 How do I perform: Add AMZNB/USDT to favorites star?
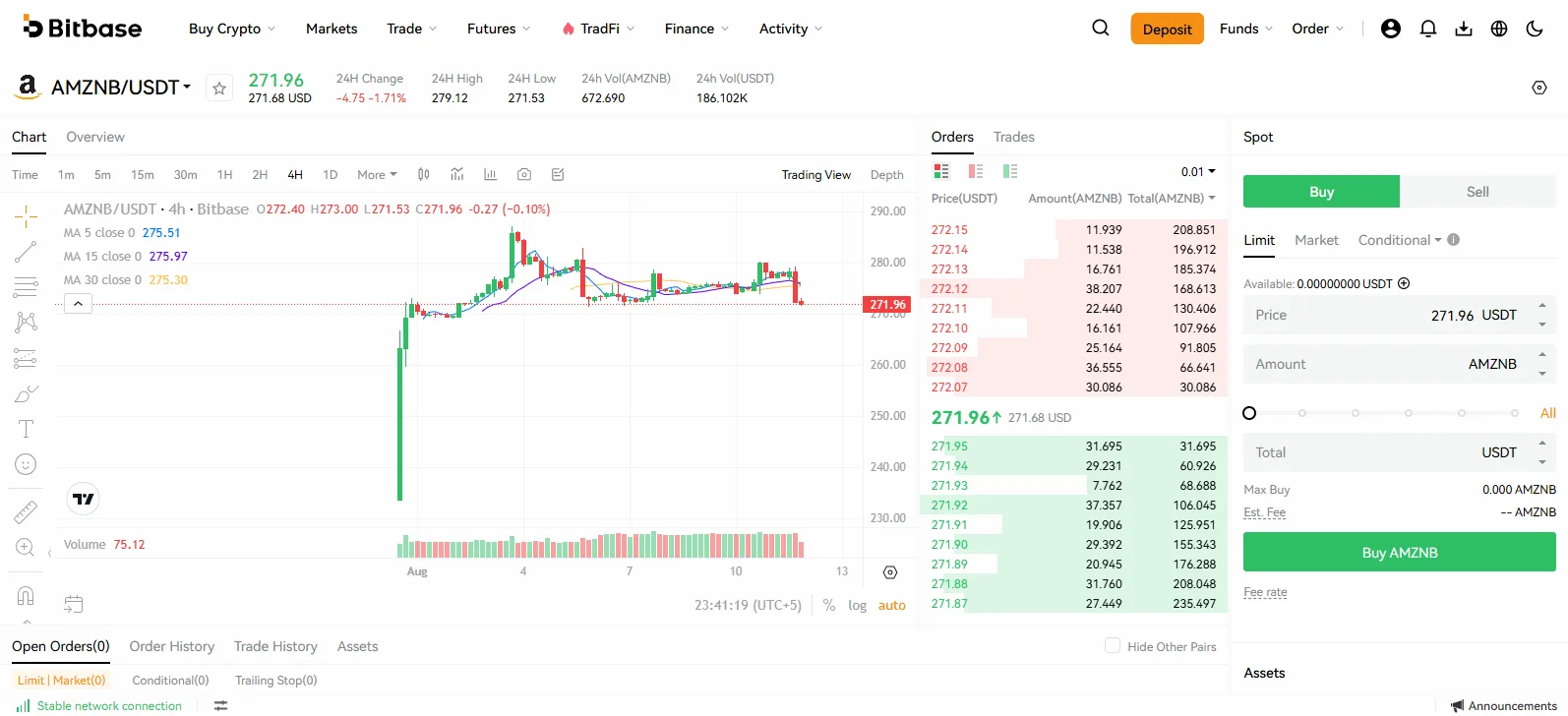pos(219,89)
